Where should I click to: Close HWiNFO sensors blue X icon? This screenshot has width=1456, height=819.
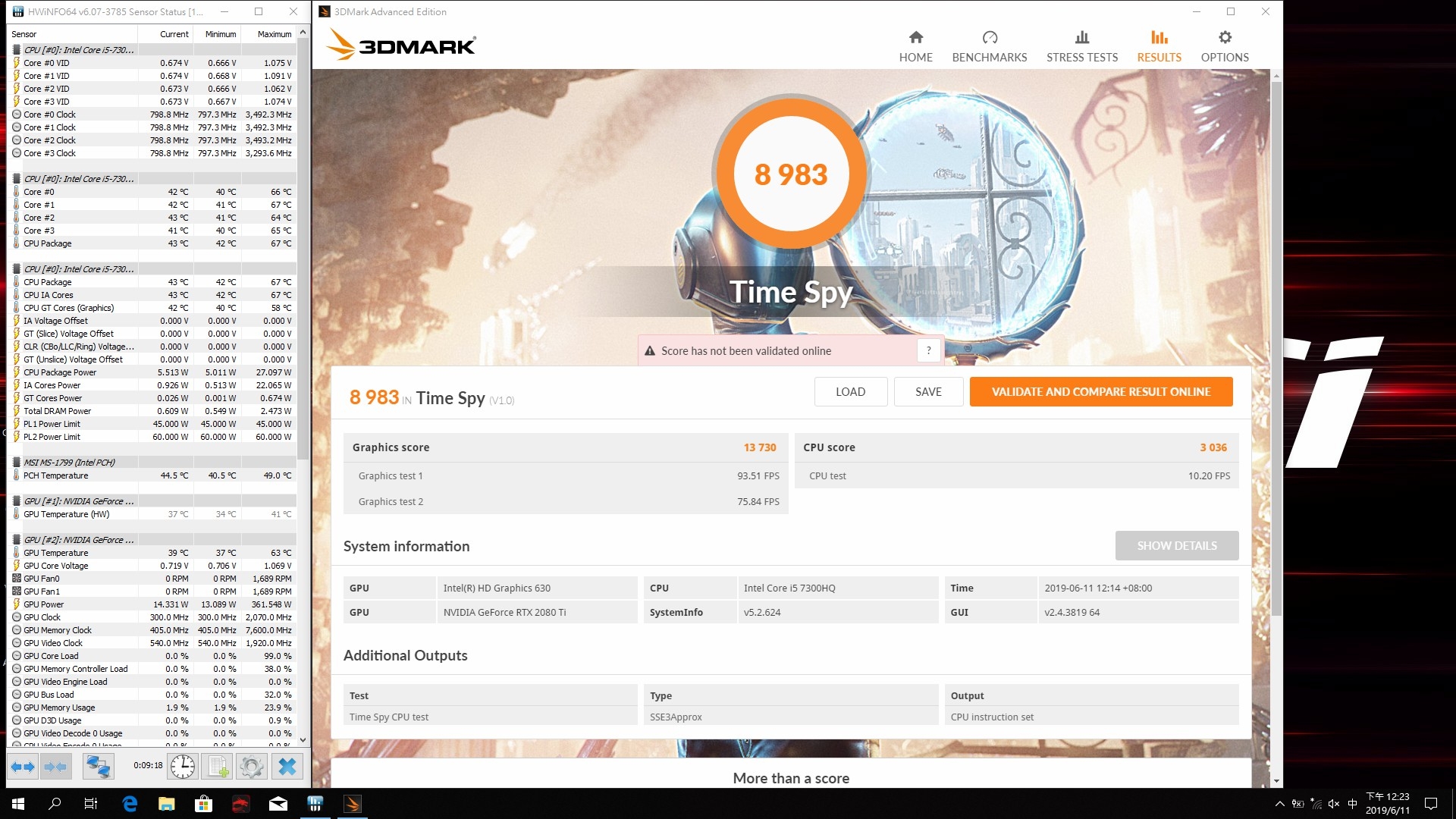coord(287,767)
